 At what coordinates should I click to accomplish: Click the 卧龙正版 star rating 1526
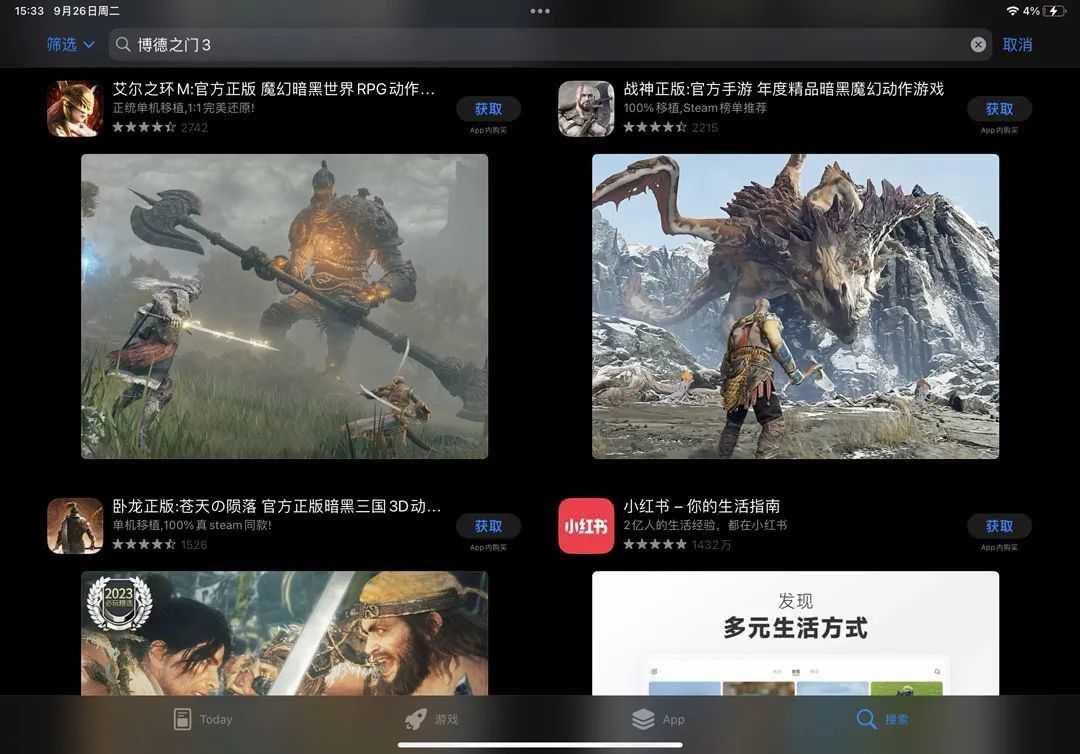coord(160,545)
